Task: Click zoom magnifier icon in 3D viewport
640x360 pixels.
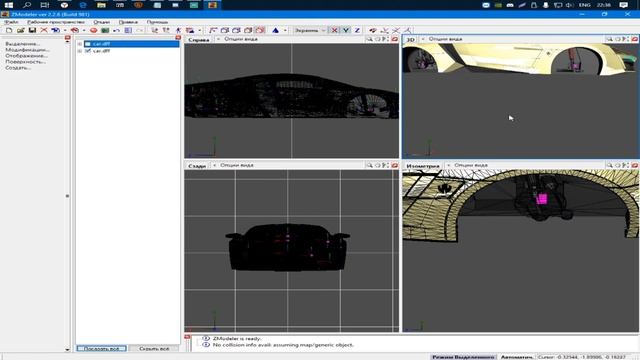Action: 609,39
